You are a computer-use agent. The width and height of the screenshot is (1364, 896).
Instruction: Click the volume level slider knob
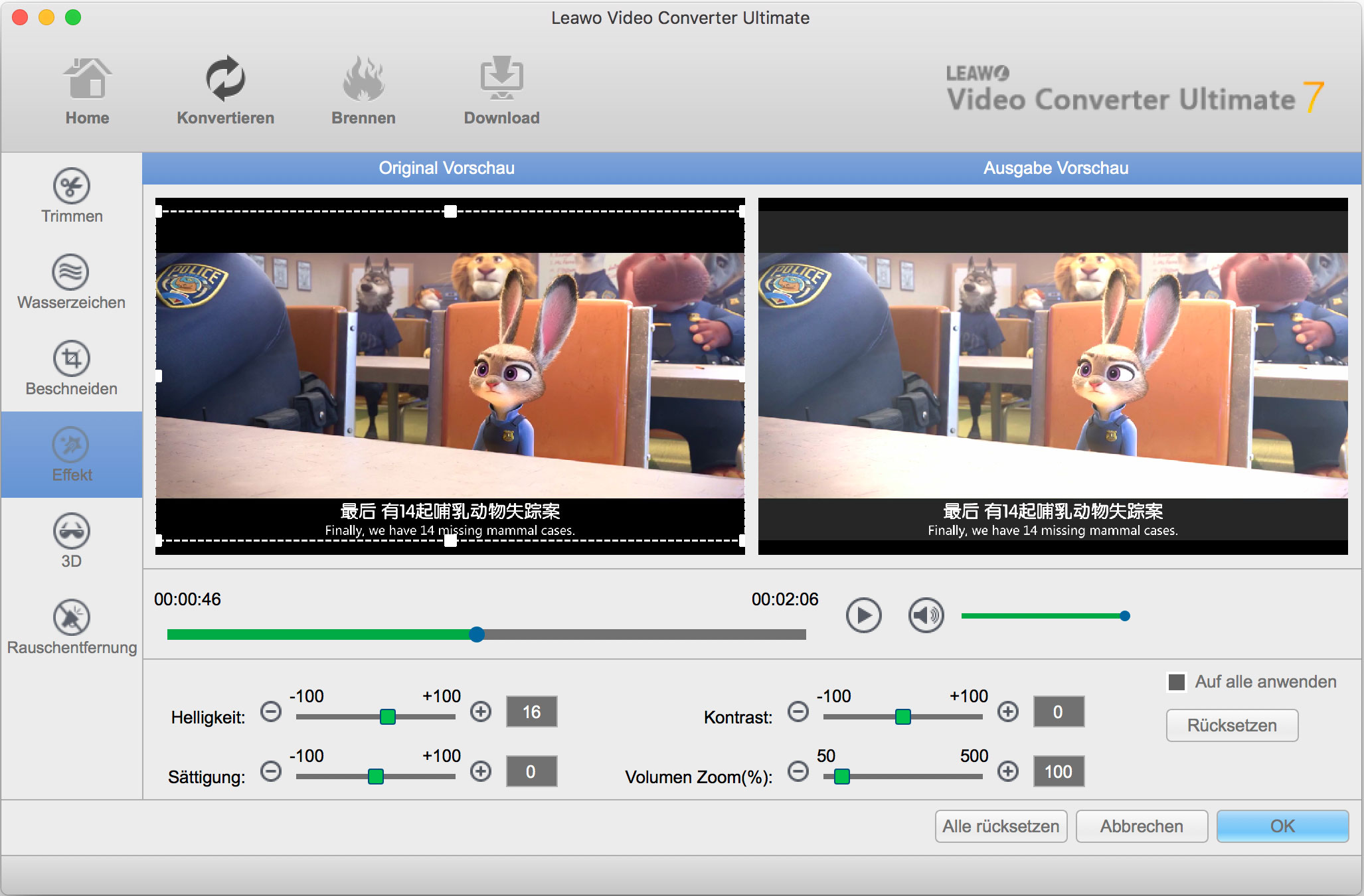[x=1125, y=616]
